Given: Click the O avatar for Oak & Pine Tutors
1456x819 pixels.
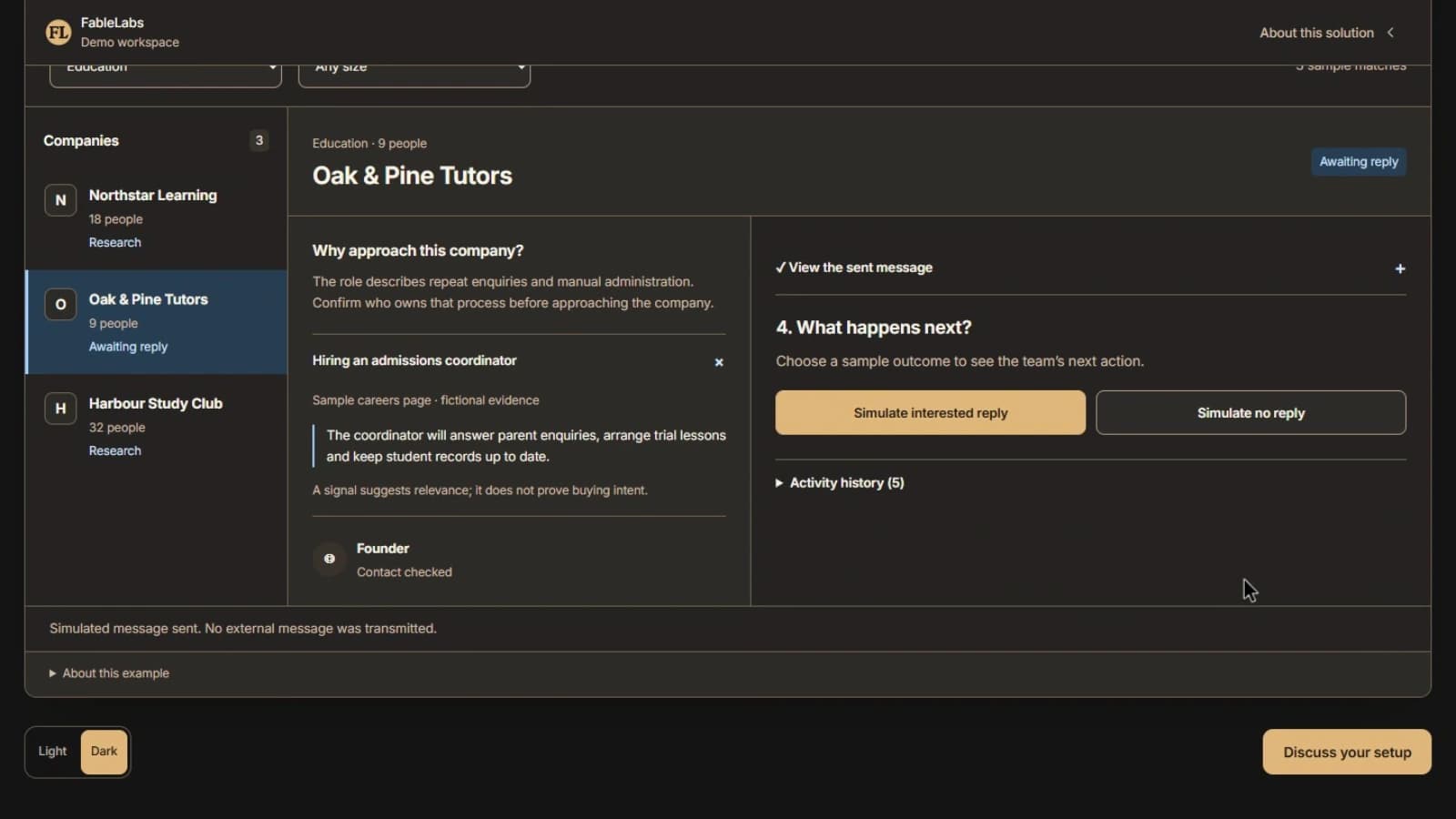Looking at the screenshot, I should pyautogui.click(x=61, y=304).
